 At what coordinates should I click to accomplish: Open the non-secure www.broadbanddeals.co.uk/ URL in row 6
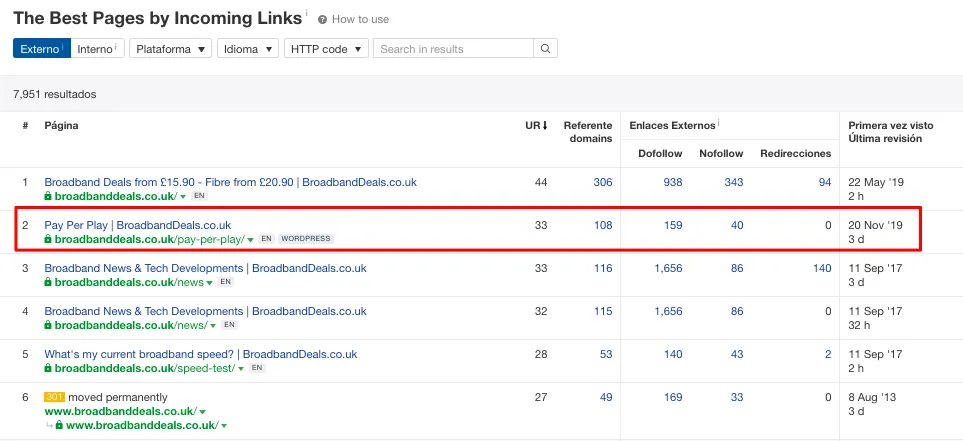[x=120, y=411]
